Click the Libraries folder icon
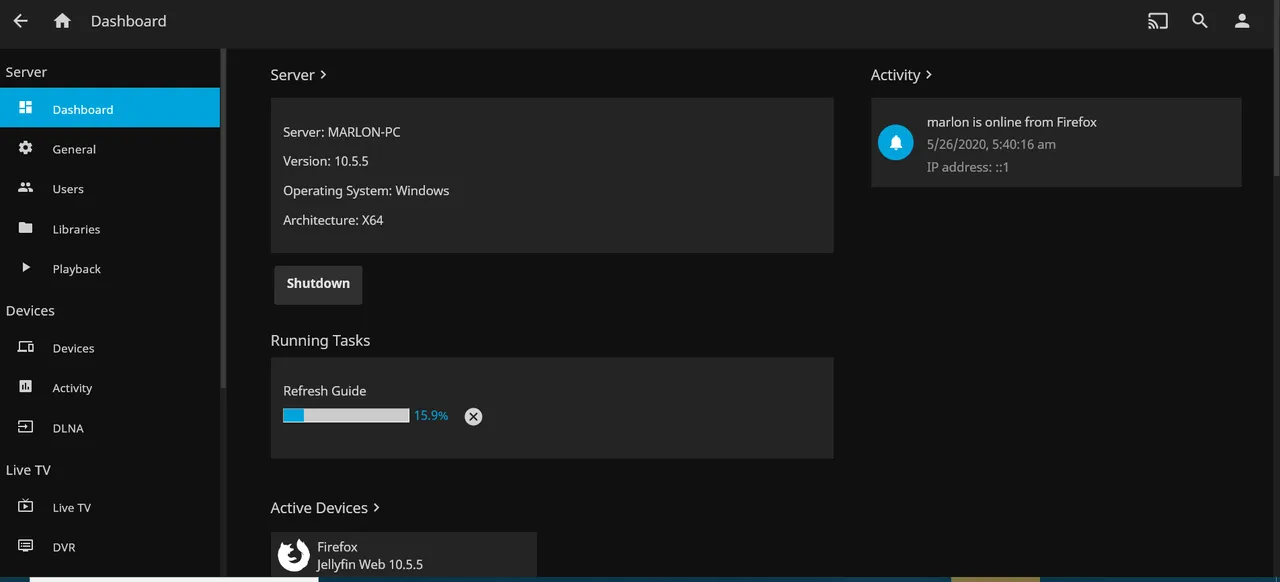The width and height of the screenshot is (1280, 582). [x=26, y=228]
